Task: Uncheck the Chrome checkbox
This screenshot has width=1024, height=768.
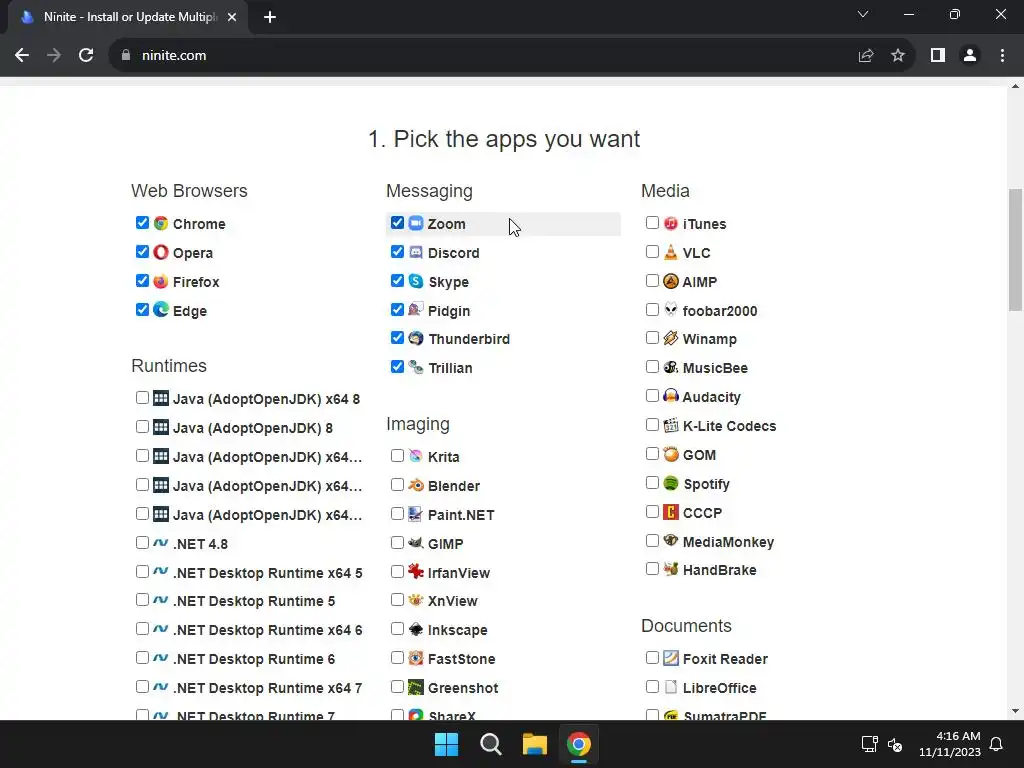Action: tap(142, 223)
